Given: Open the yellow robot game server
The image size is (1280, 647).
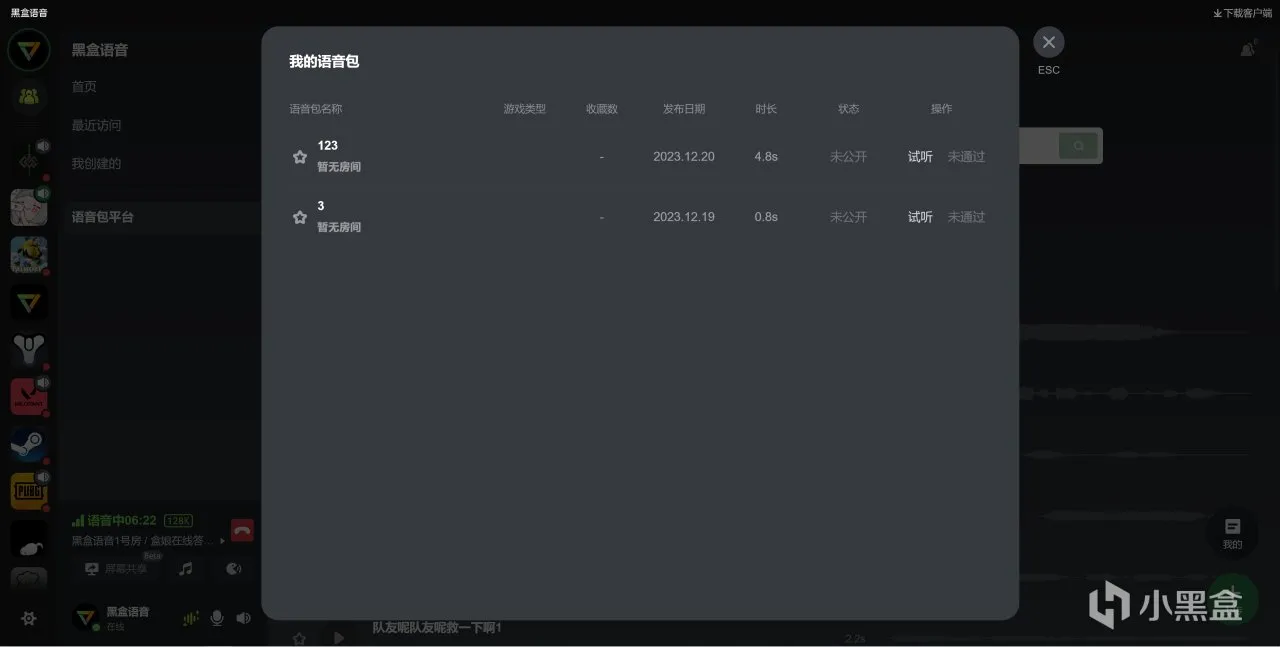Looking at the screenshot, I should pos(29,254).
